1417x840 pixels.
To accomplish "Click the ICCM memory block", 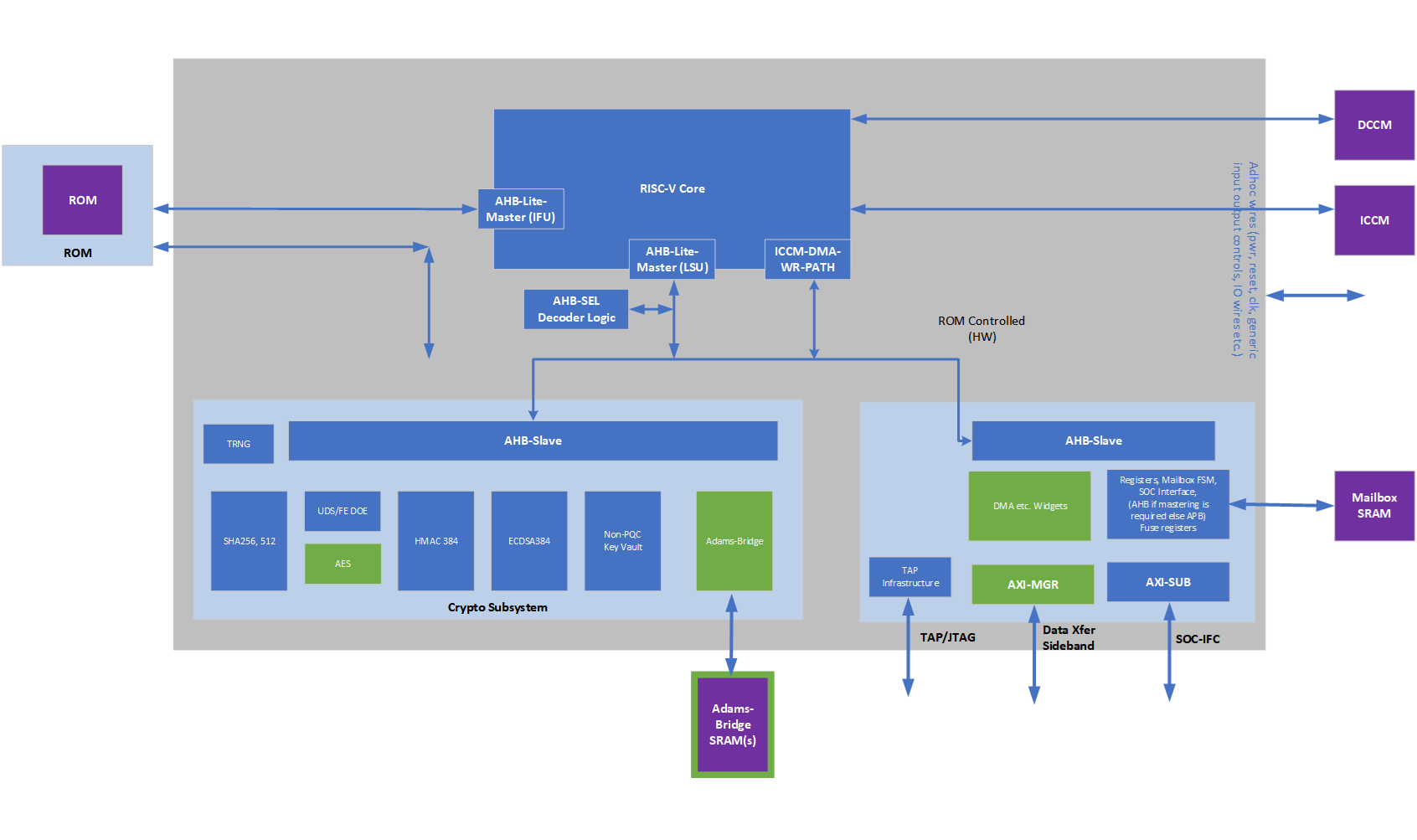I will click(x=1373, y=220).
